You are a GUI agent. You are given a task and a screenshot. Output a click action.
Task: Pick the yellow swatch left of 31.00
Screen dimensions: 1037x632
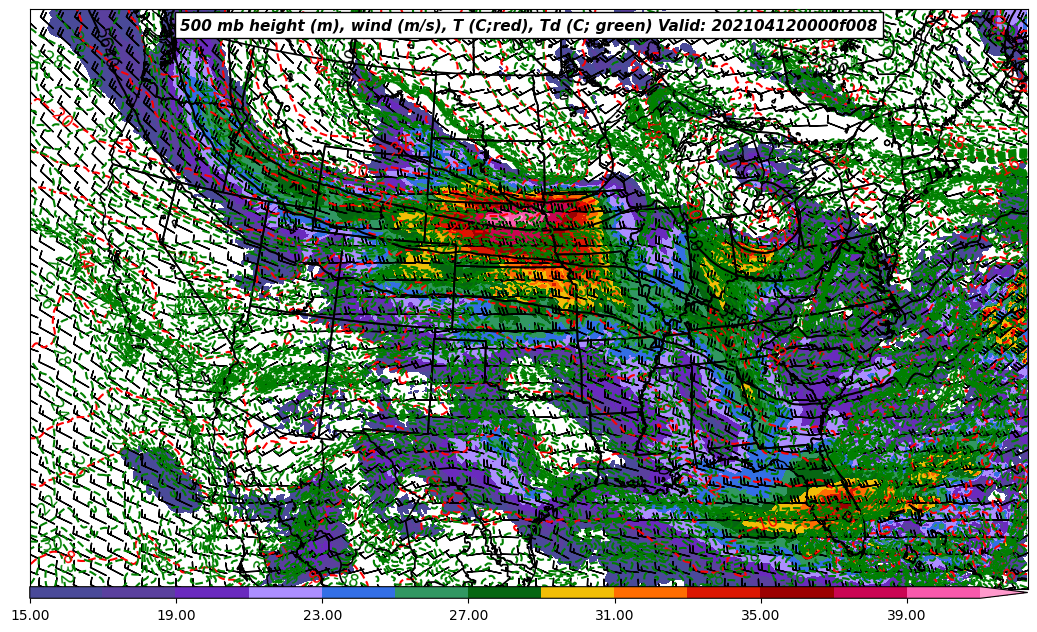(x=577, y=593)
